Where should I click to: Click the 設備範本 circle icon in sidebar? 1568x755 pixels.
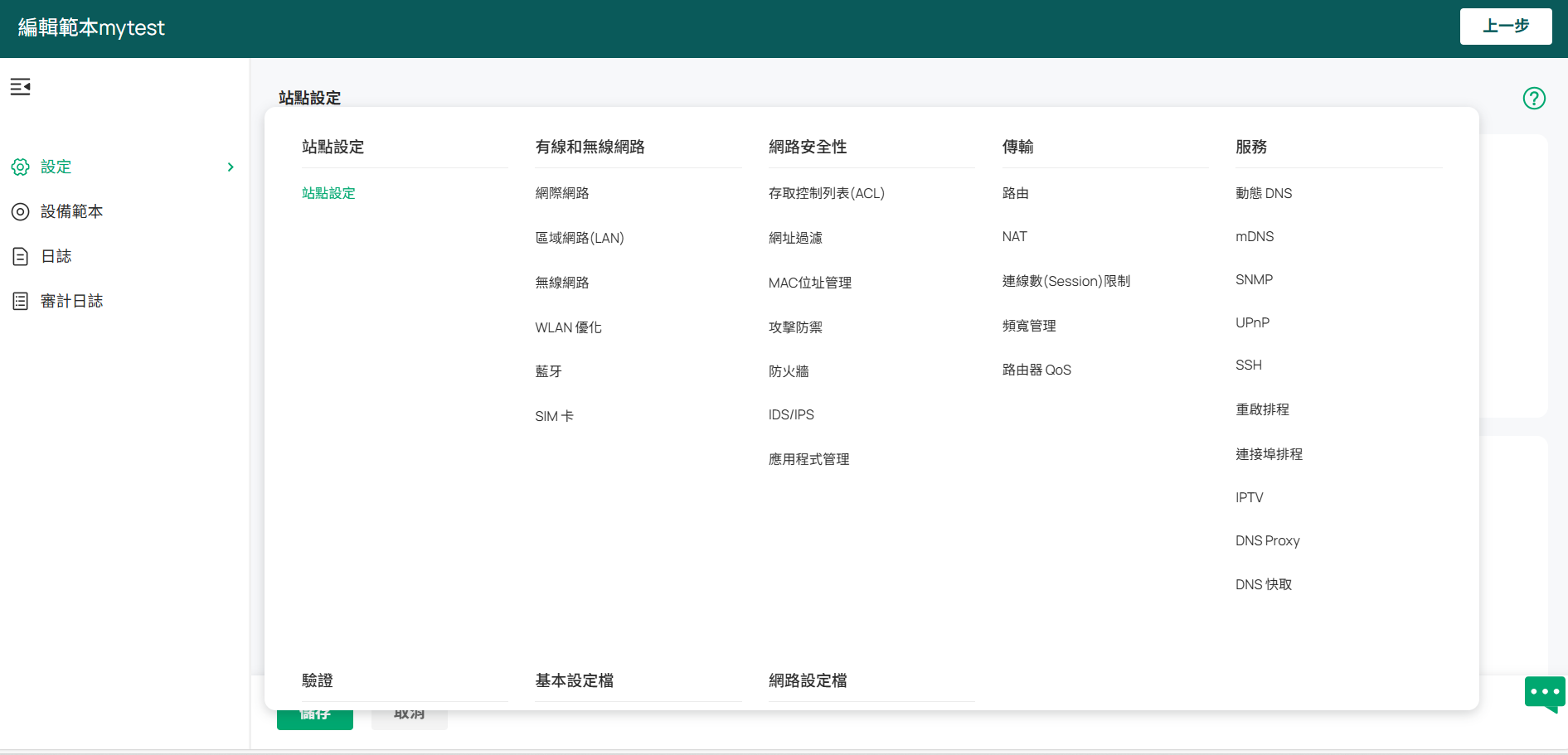point(20,211)
